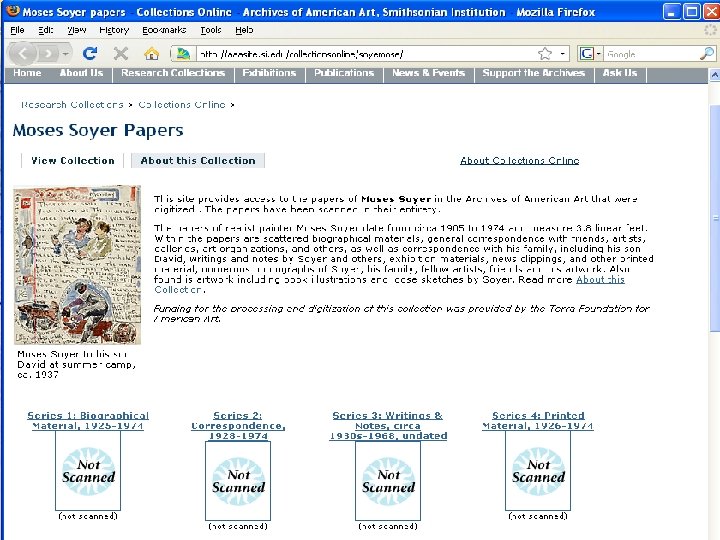Image resolution: width=720 pixels, height=540 pixels.
Task: Bookmark this page with the star icon
Action: point(545,54)
